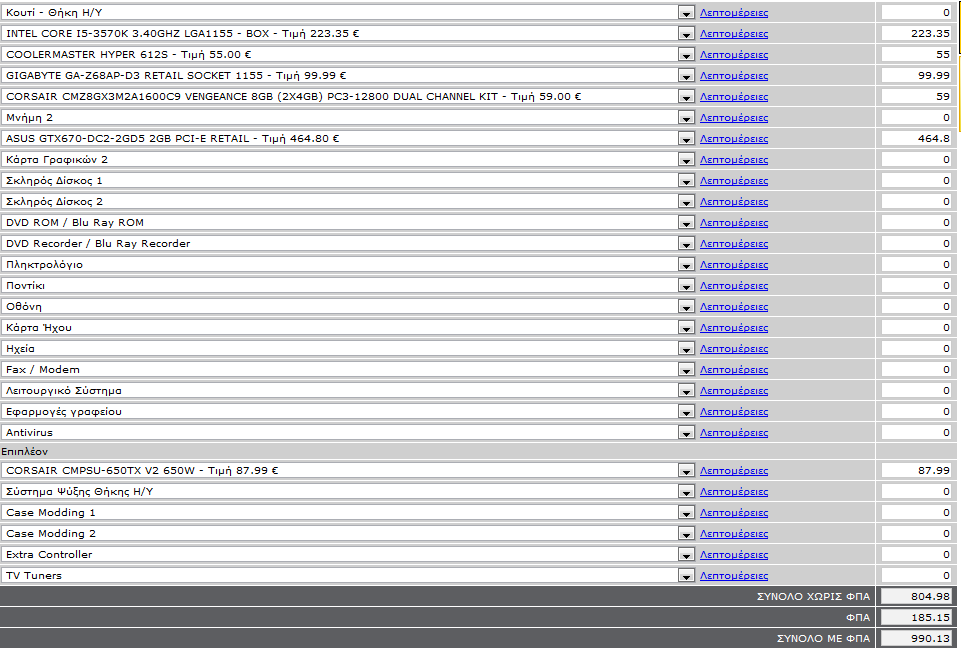
Task: Open the Ηχεία dropdown
Action: click(x=348, y=349)
